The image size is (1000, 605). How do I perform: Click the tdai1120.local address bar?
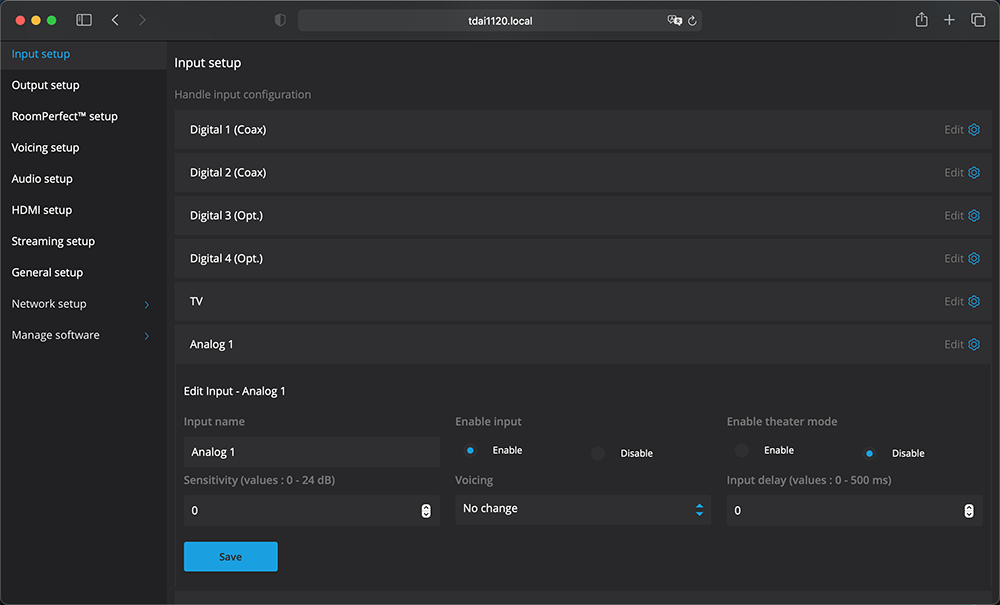pos(500,20)
